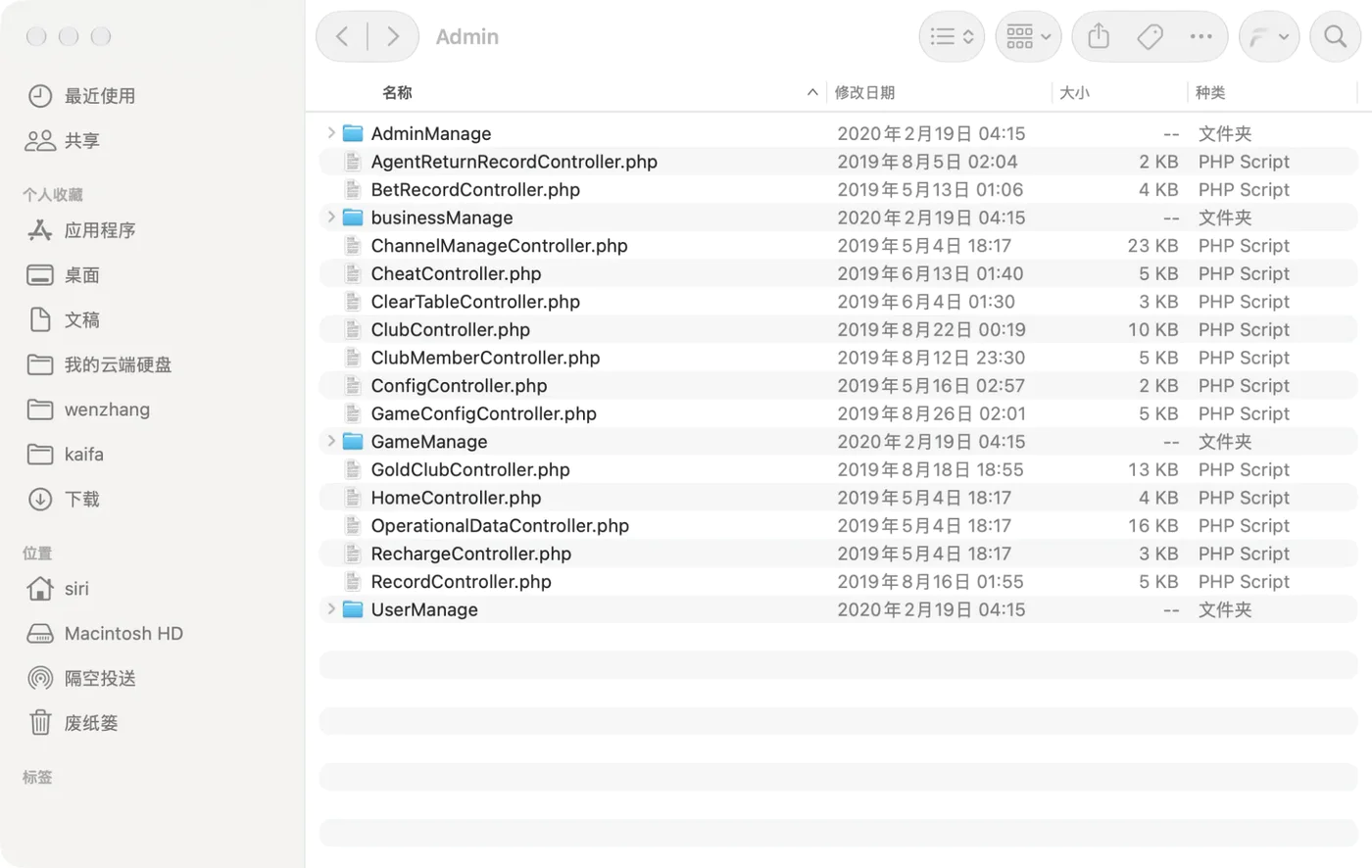Expand the businessManage folder

pyautogui.click(x=331, y=217)
